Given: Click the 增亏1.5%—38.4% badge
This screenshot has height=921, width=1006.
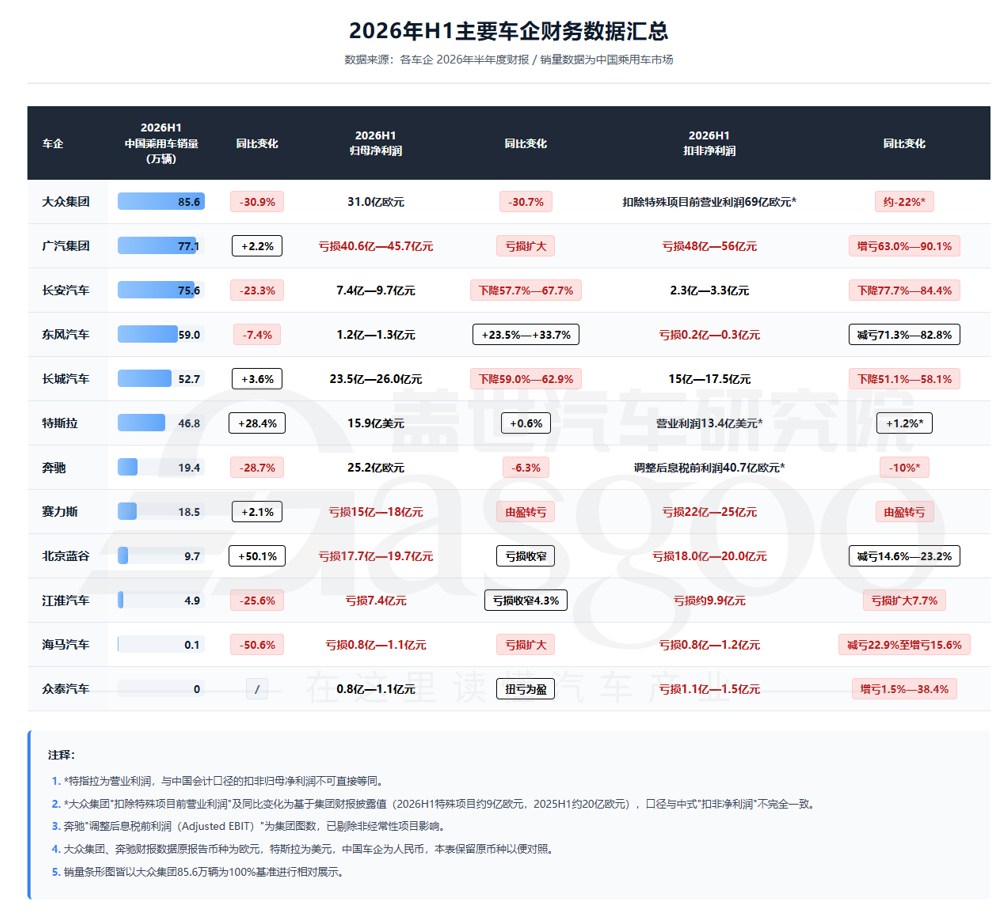Looking at the screenshot, I should point(904,688).
